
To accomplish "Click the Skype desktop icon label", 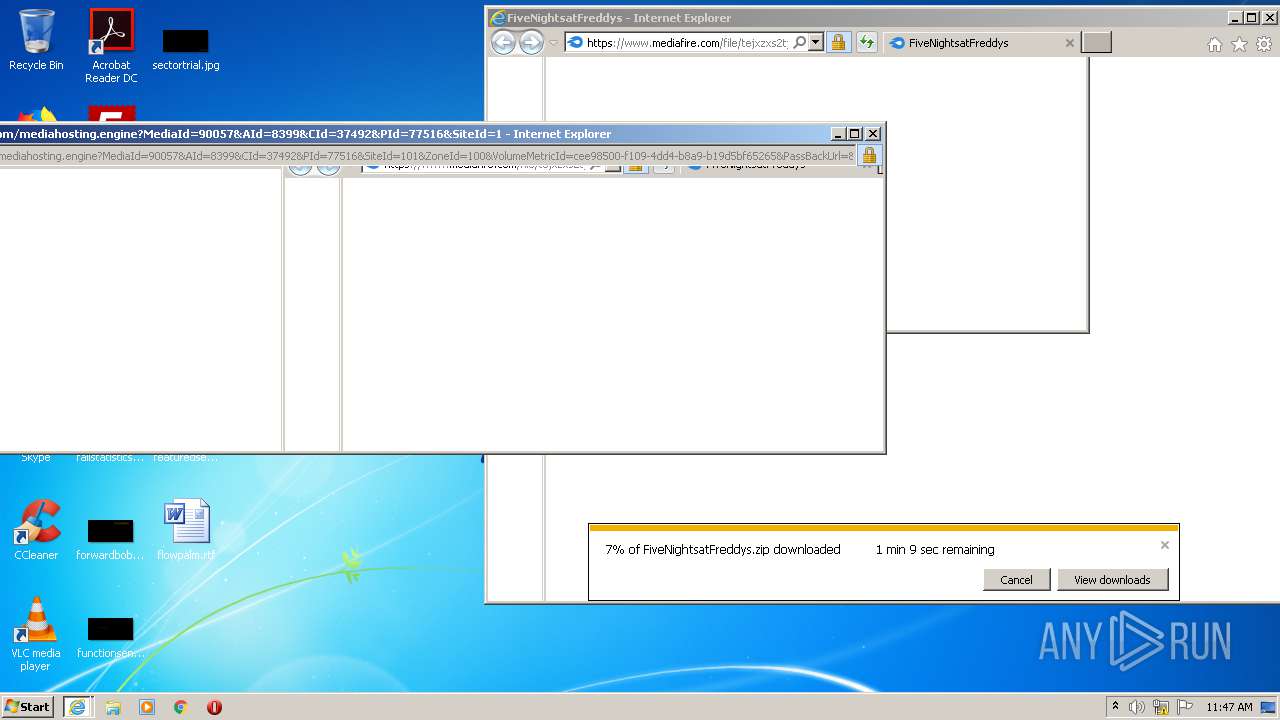I will pos(36,458).
